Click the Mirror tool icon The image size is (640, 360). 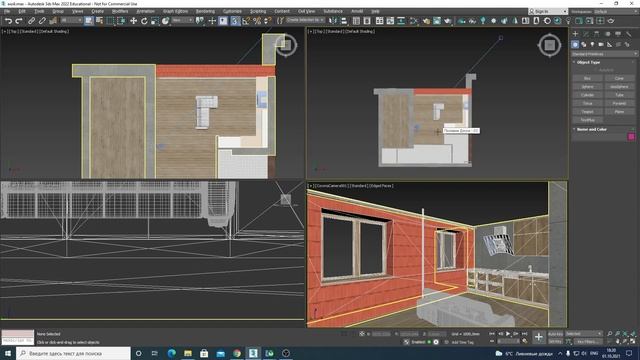click(333, 21)
